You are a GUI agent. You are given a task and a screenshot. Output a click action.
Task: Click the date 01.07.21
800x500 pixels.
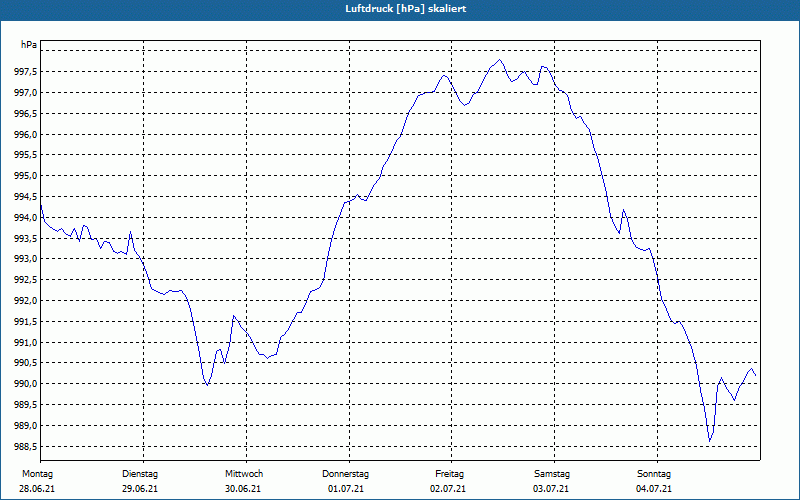click(346, 489)
